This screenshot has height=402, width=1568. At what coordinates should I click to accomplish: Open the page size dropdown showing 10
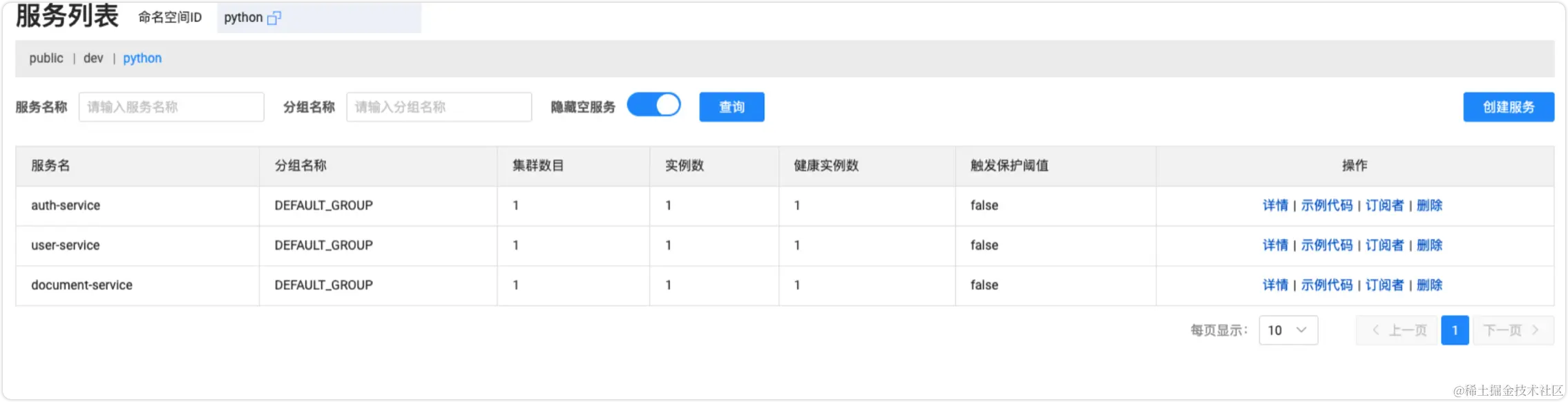pos(1288,330)
